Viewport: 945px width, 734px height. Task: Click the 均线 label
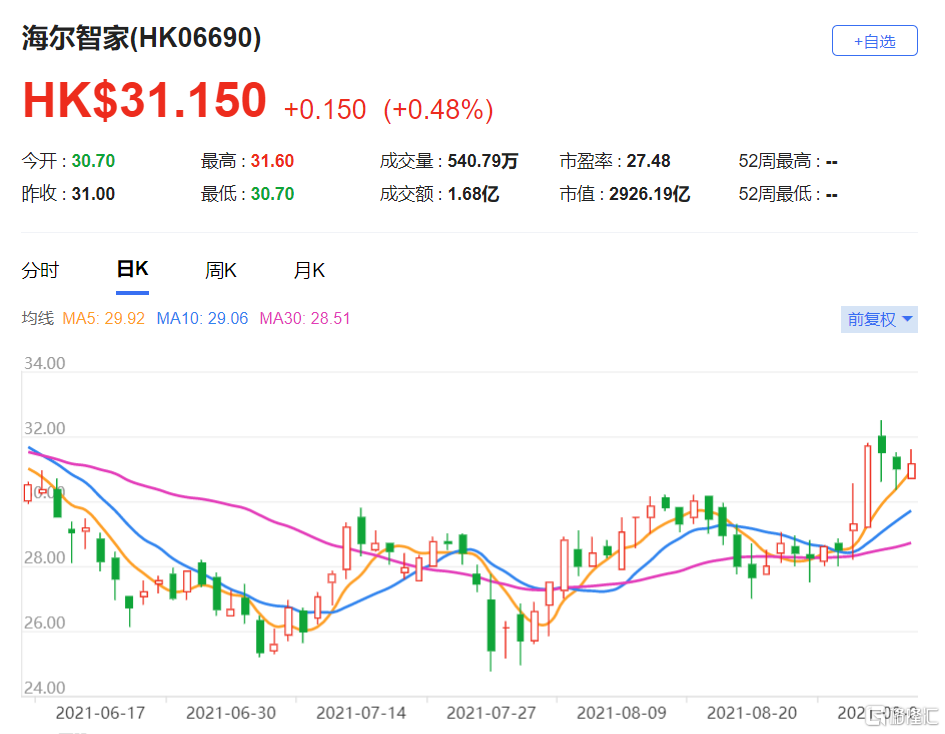click(x=37, y=318)
